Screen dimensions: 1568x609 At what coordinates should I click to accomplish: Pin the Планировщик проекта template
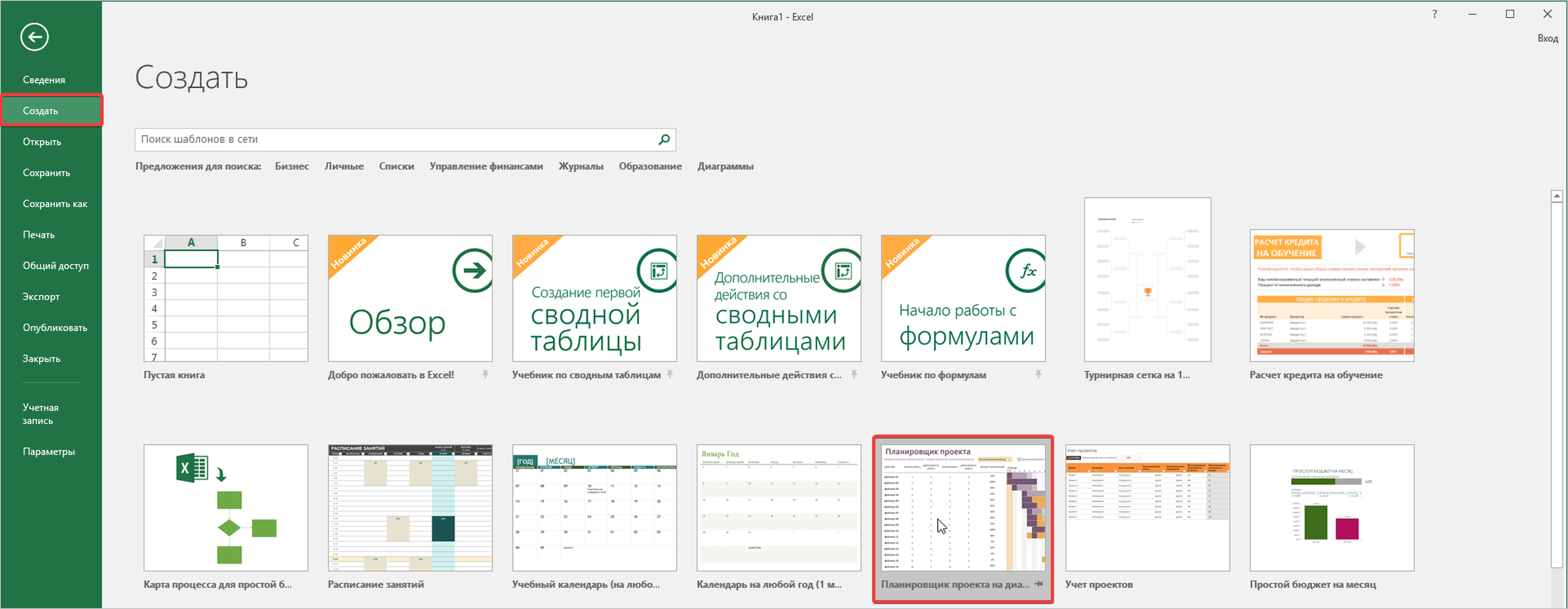(1039, 584)
